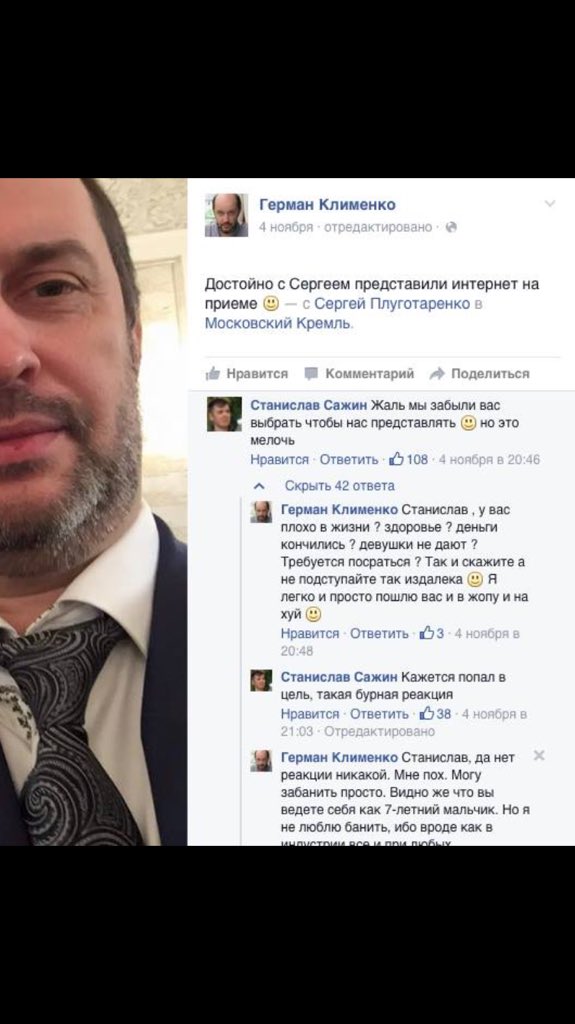
Task: Click the Комментарий speech bubble button
Action: [359, 374]
